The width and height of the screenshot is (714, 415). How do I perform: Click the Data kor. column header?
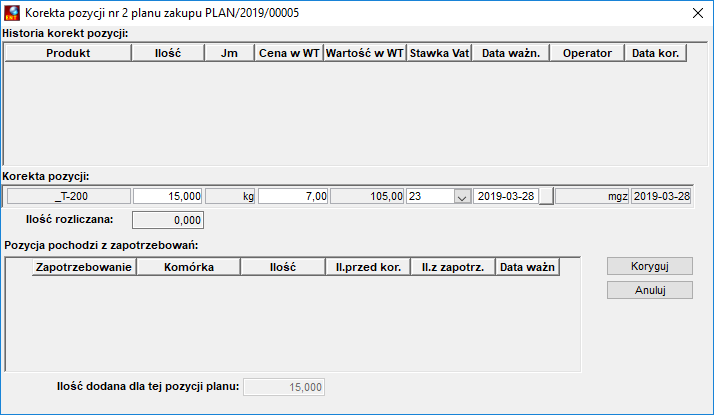pos(655,53)
